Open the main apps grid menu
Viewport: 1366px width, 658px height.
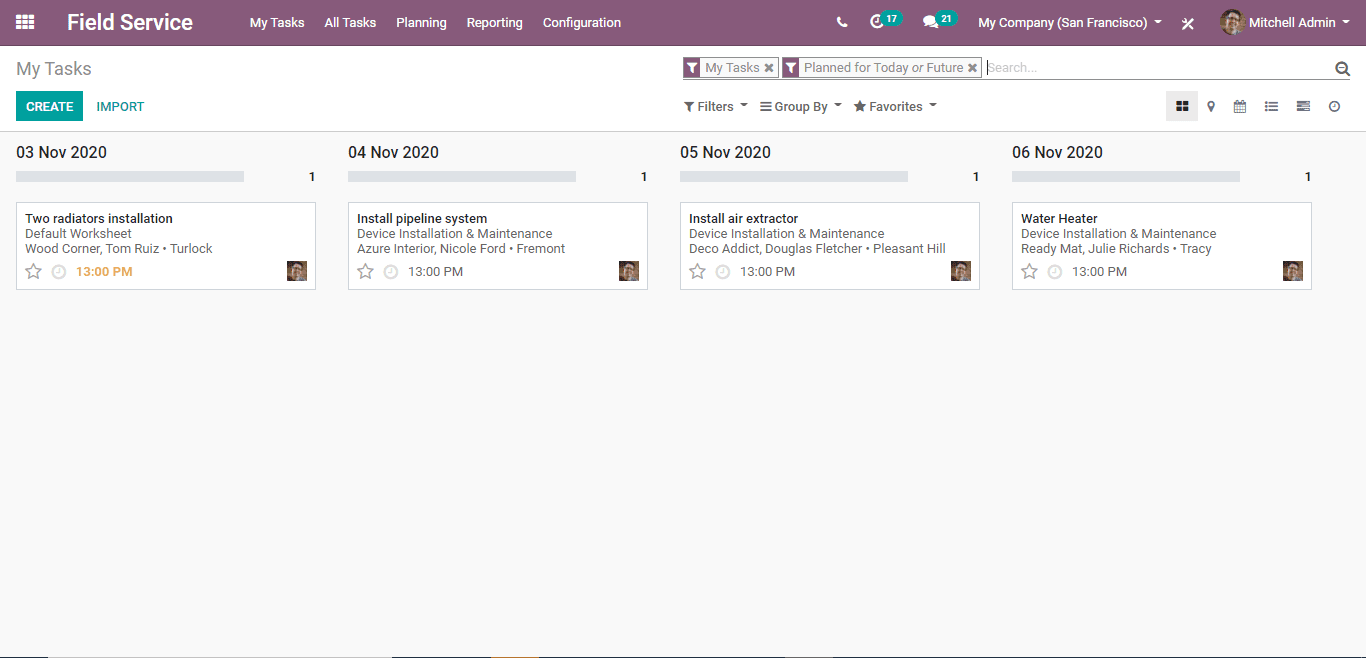tap(25, 22)
